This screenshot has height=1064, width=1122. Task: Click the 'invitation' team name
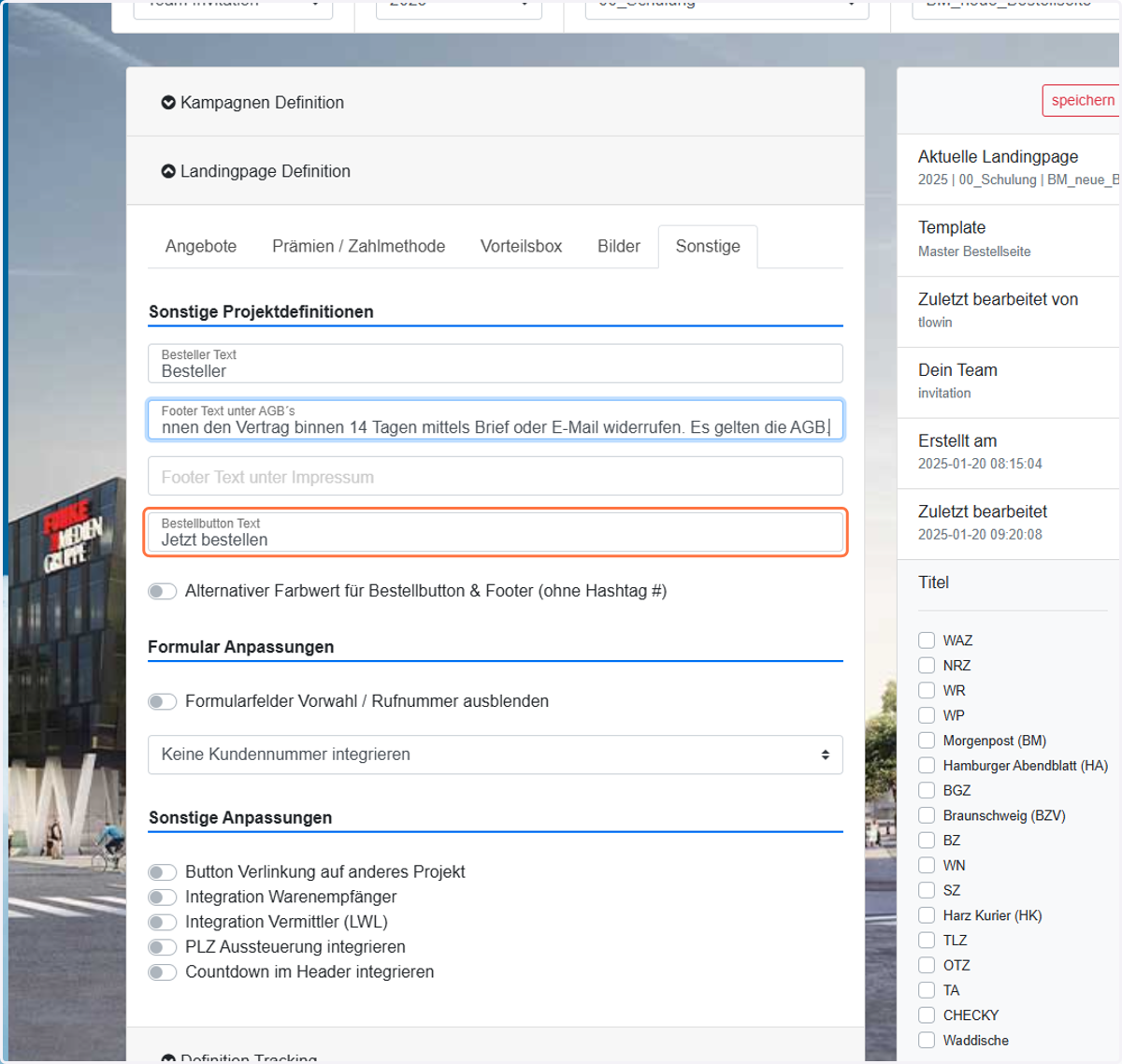tap(944, 394)
